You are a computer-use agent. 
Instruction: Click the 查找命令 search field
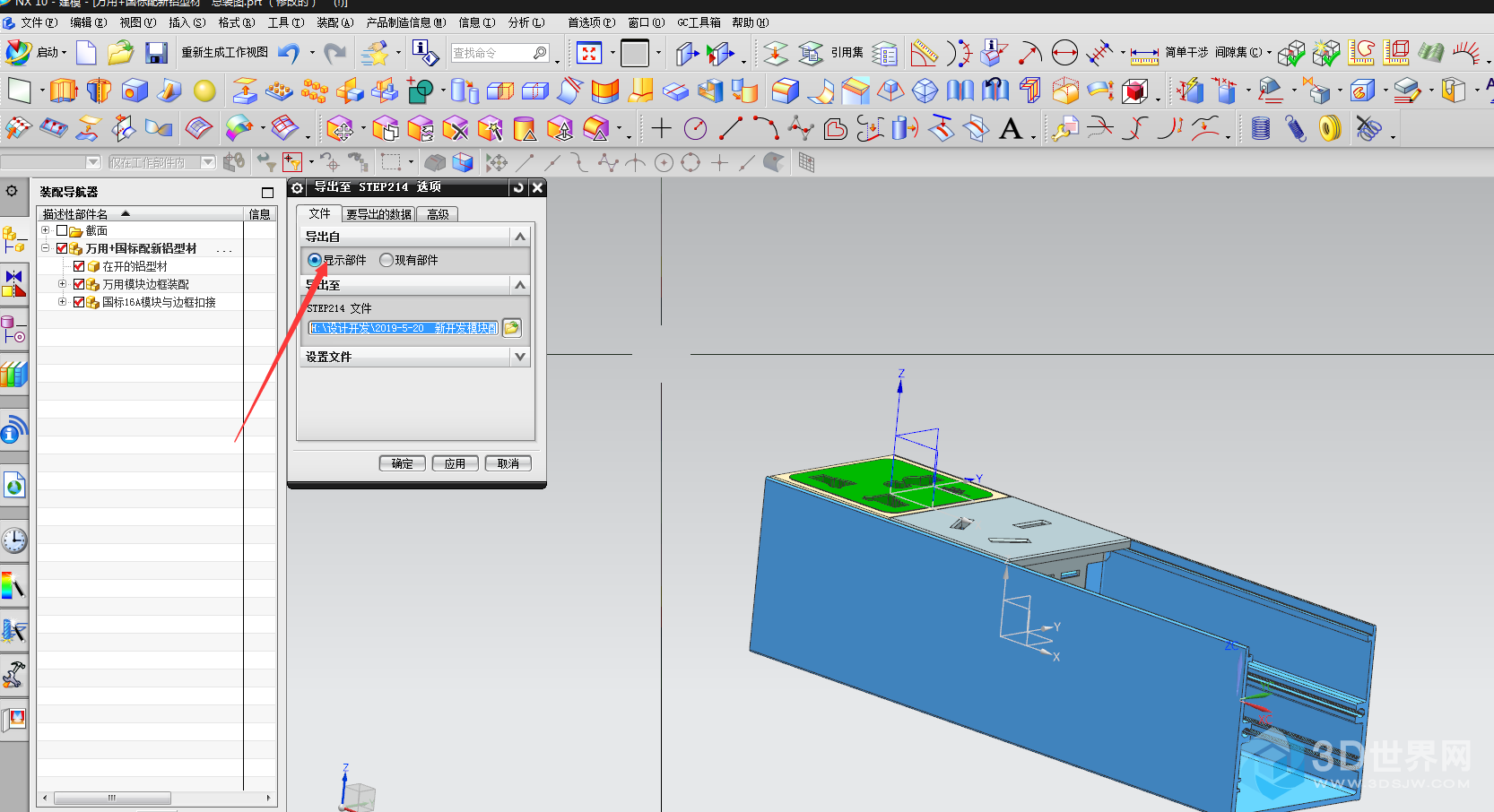coord(500,53)
